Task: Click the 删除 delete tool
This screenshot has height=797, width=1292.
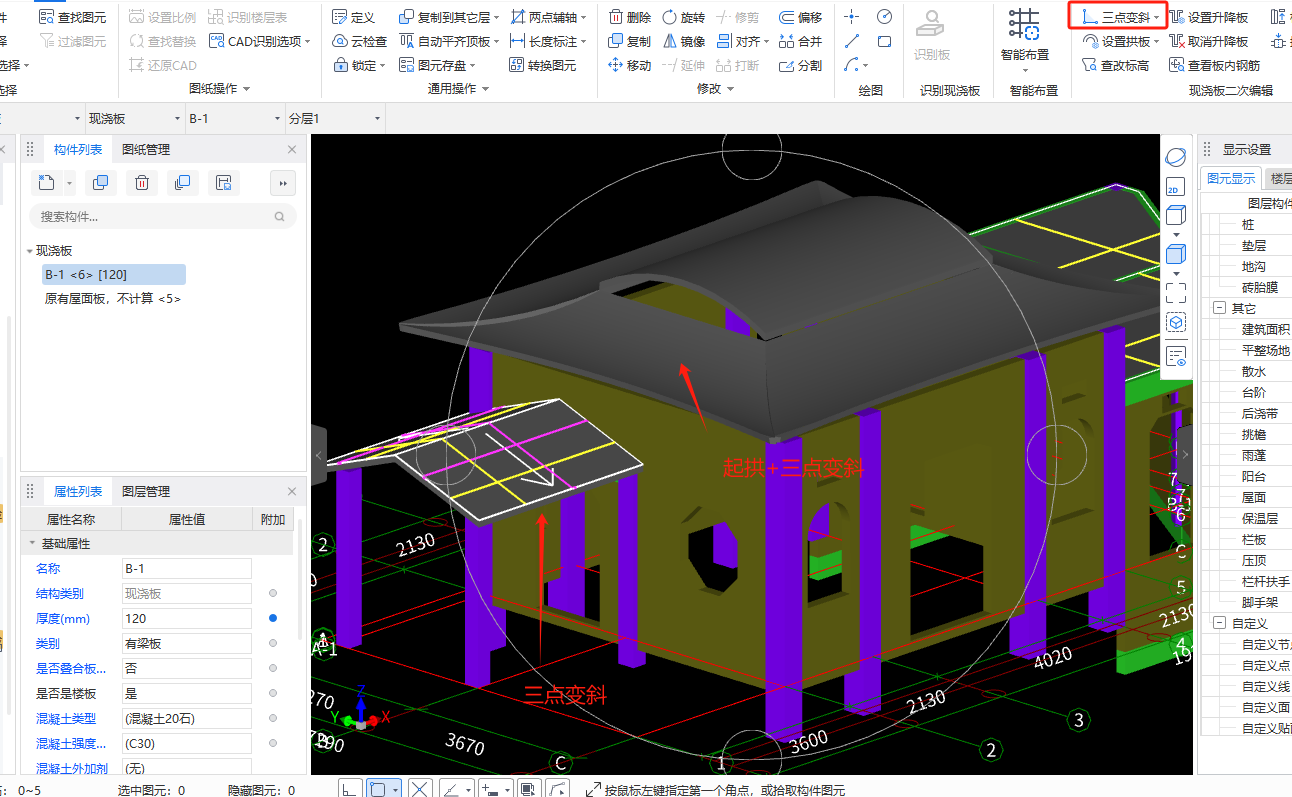Action: tap(629, 17)
